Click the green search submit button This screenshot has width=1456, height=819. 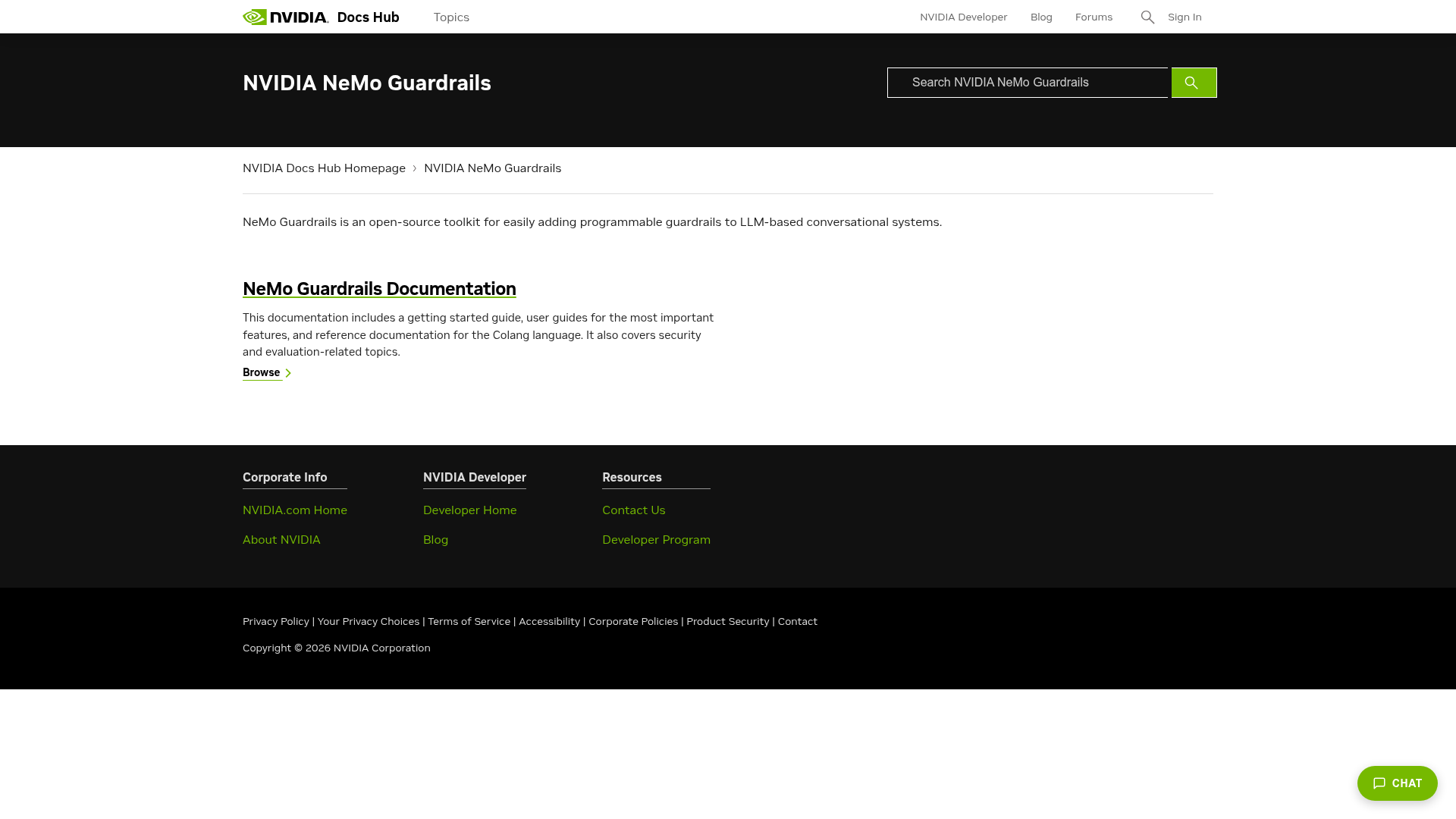point(1194,83)
